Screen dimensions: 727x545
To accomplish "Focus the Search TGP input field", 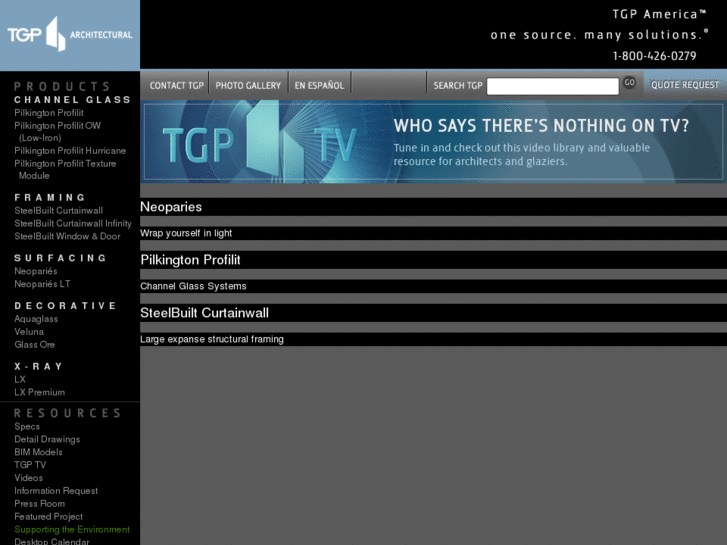I will (553, 86).
